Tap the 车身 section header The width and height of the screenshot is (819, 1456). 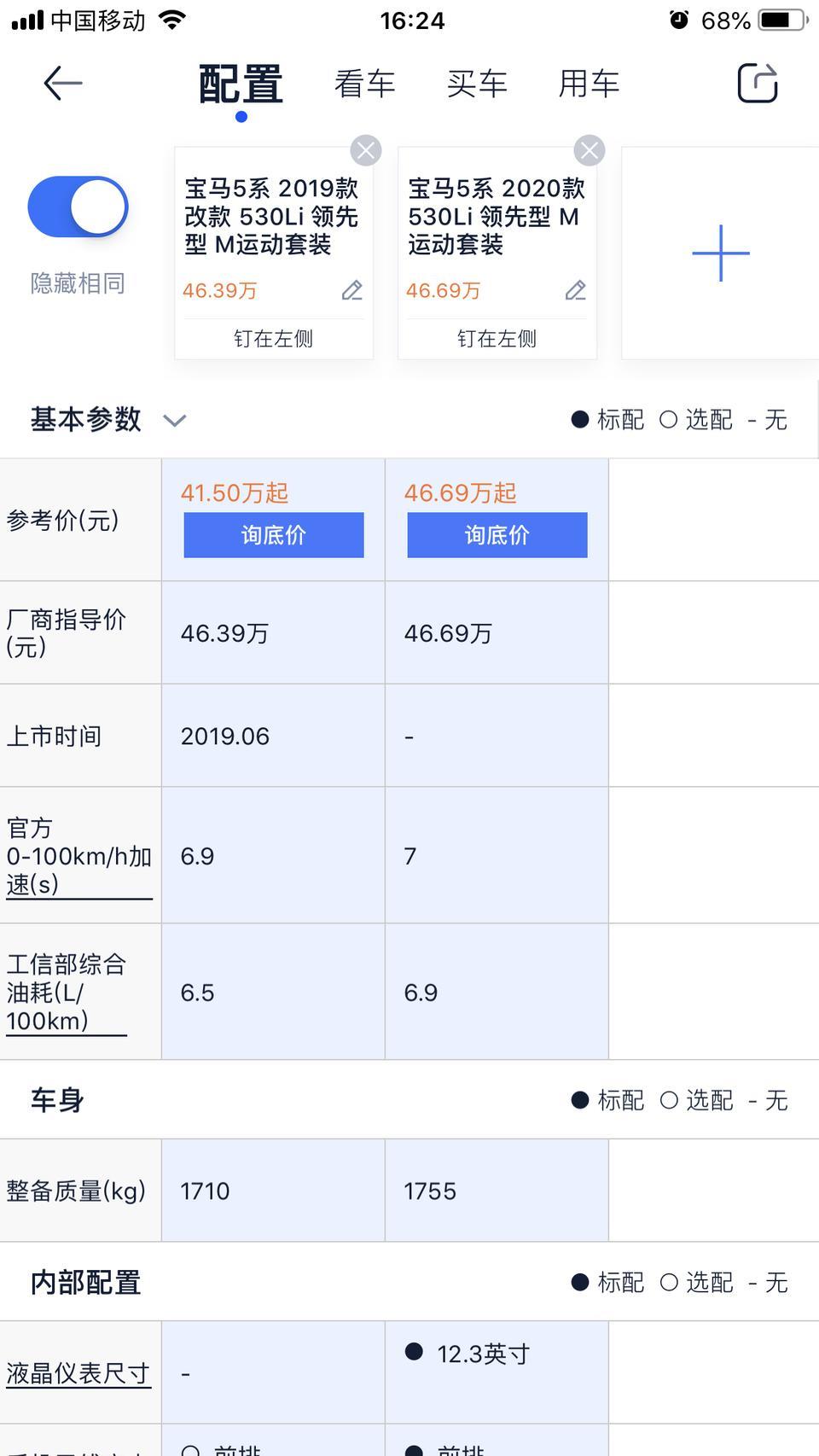(57, 1100)
